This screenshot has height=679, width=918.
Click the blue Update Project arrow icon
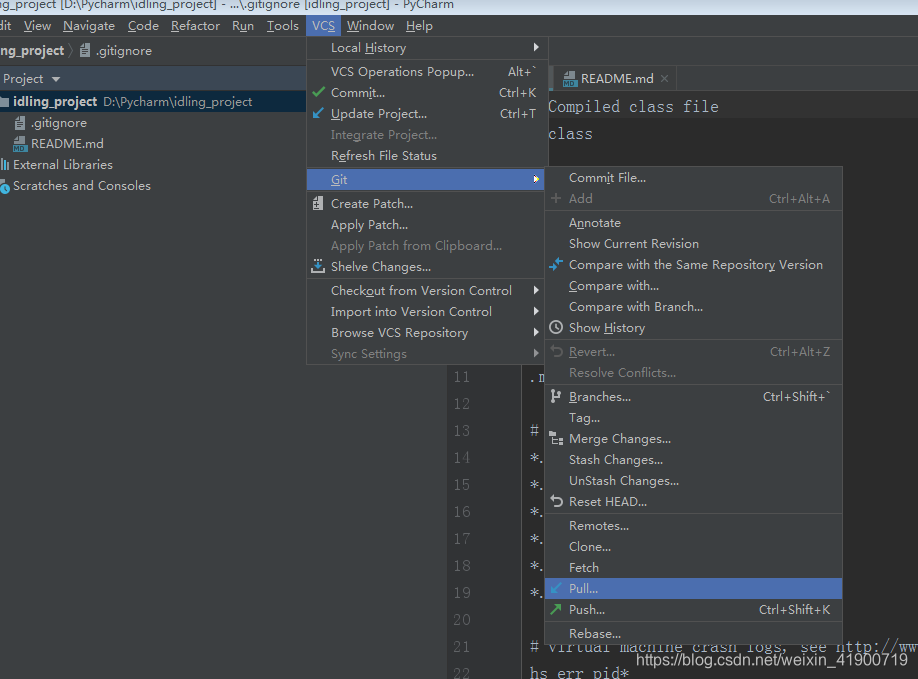click(318, 113)
